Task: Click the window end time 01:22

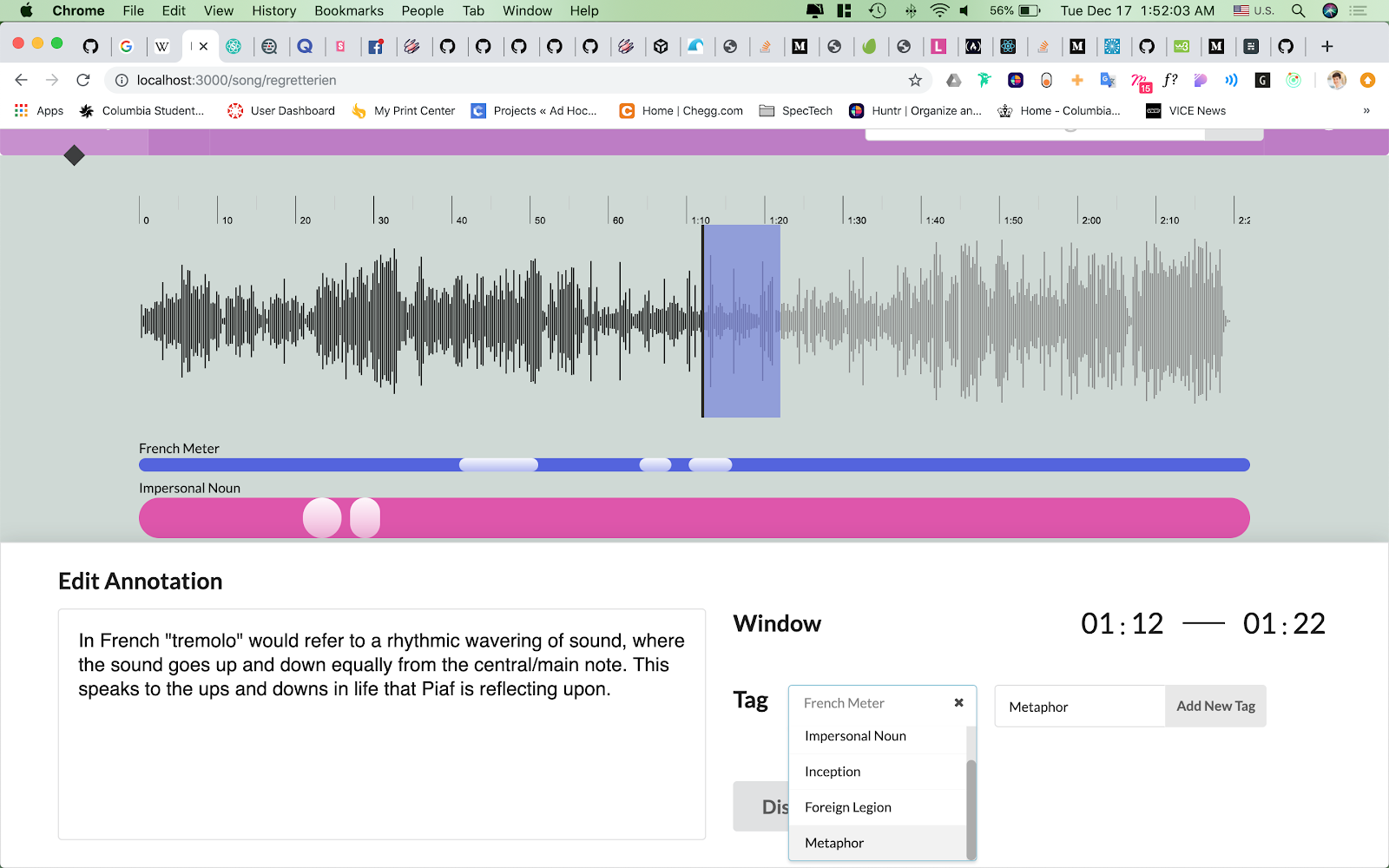Action: point(1284,624)
